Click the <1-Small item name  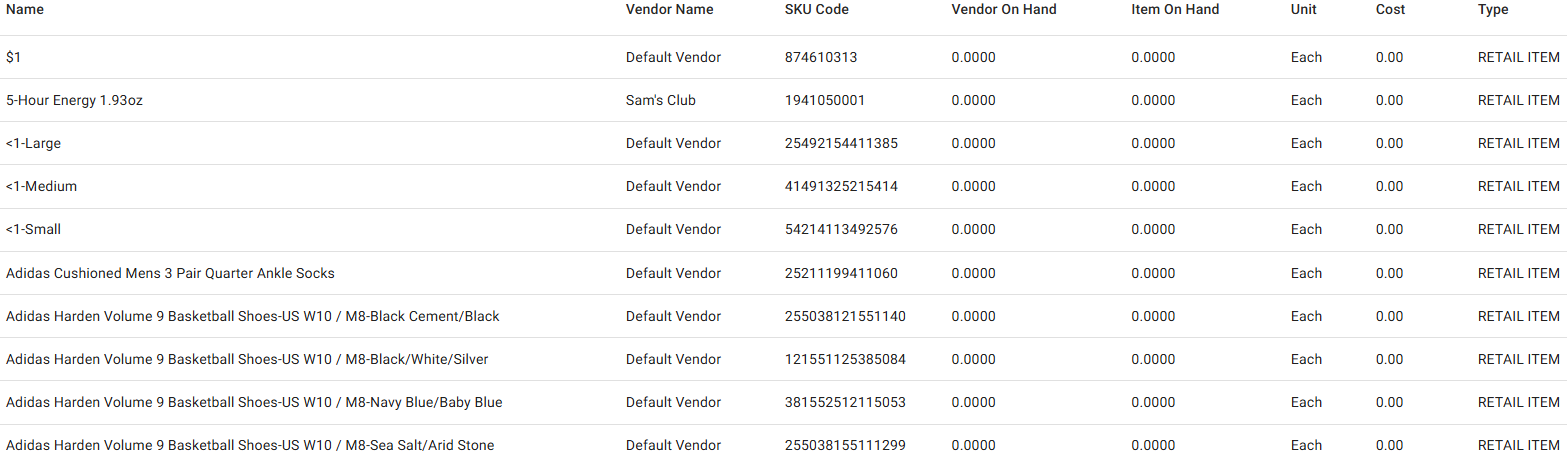pyautogui.click(x=33, y=230)
